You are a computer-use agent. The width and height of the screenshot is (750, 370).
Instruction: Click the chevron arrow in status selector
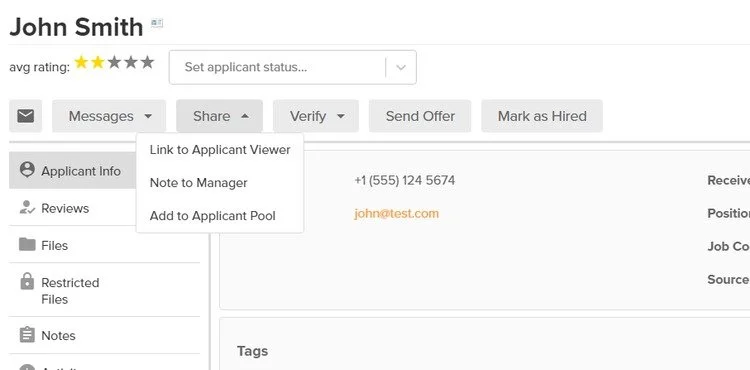(401, 67)
